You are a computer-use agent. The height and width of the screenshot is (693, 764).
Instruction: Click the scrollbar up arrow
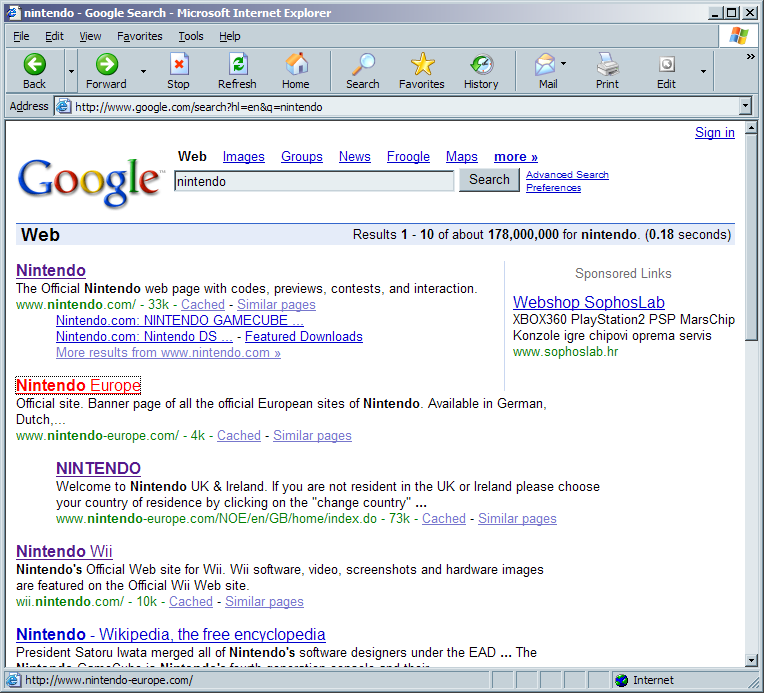tap(751, 128)
